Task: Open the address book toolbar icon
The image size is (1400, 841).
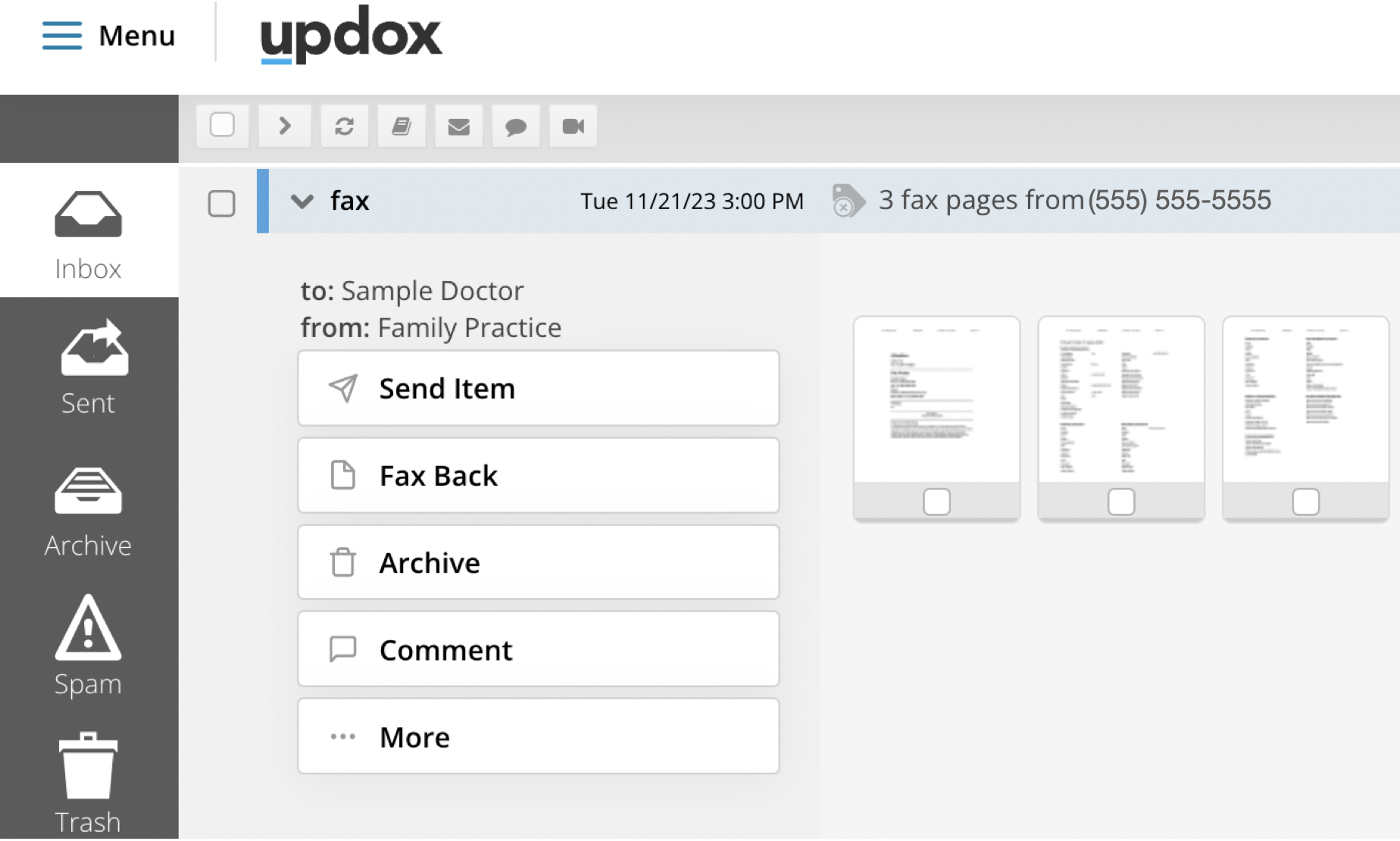Action: point(402,126)
